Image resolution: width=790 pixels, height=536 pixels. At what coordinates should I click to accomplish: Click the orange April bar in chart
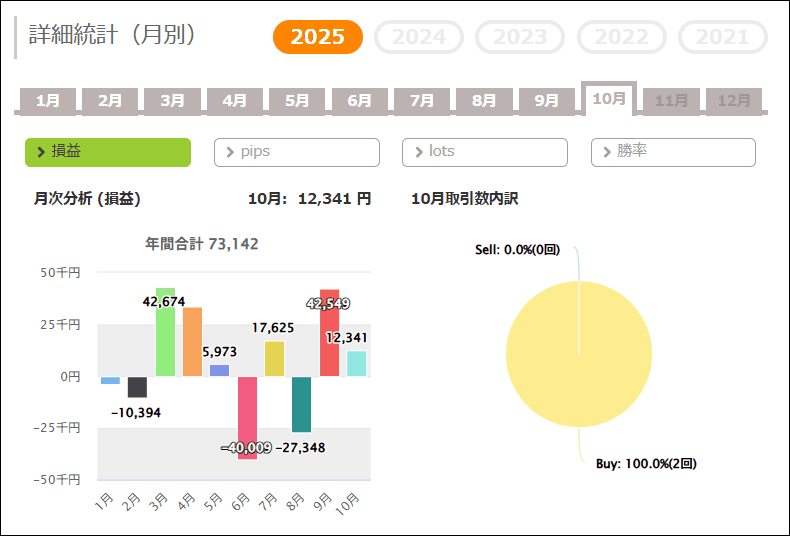tap(192, 342)
